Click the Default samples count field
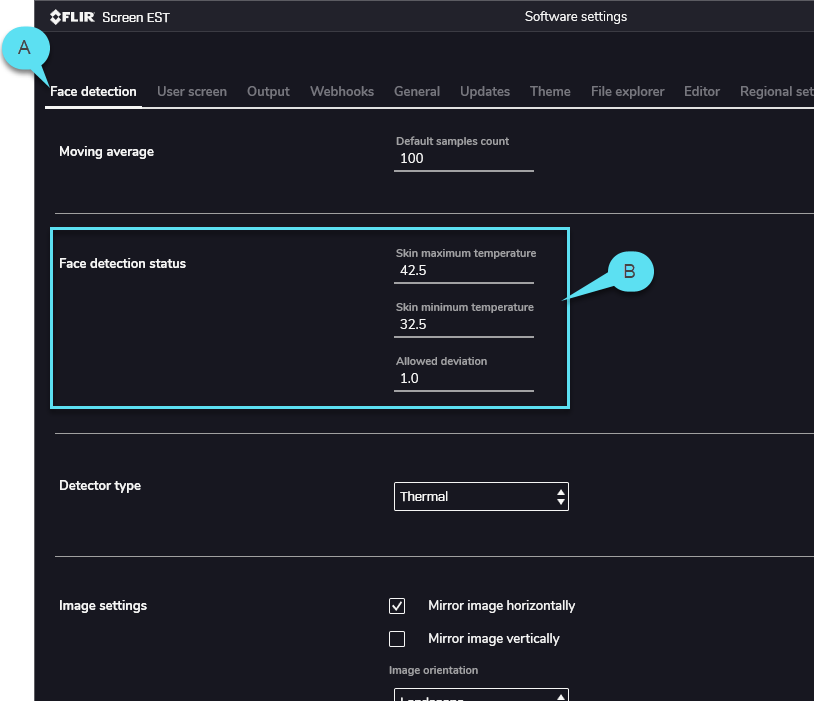This screenshot has height=701, width=814. [x=463, y=158]
